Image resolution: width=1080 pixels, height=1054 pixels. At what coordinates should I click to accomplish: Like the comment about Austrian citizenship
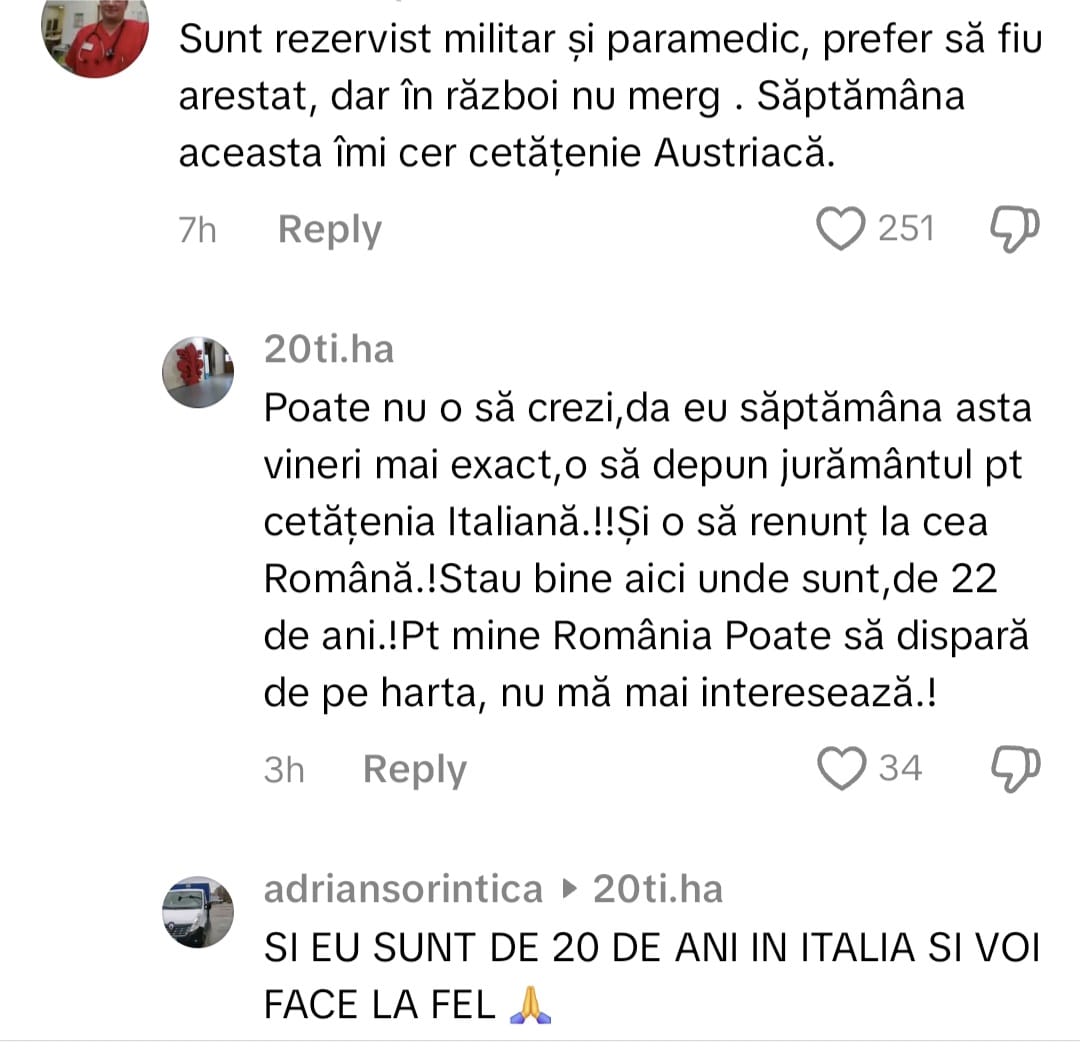(x=840, y=229)
